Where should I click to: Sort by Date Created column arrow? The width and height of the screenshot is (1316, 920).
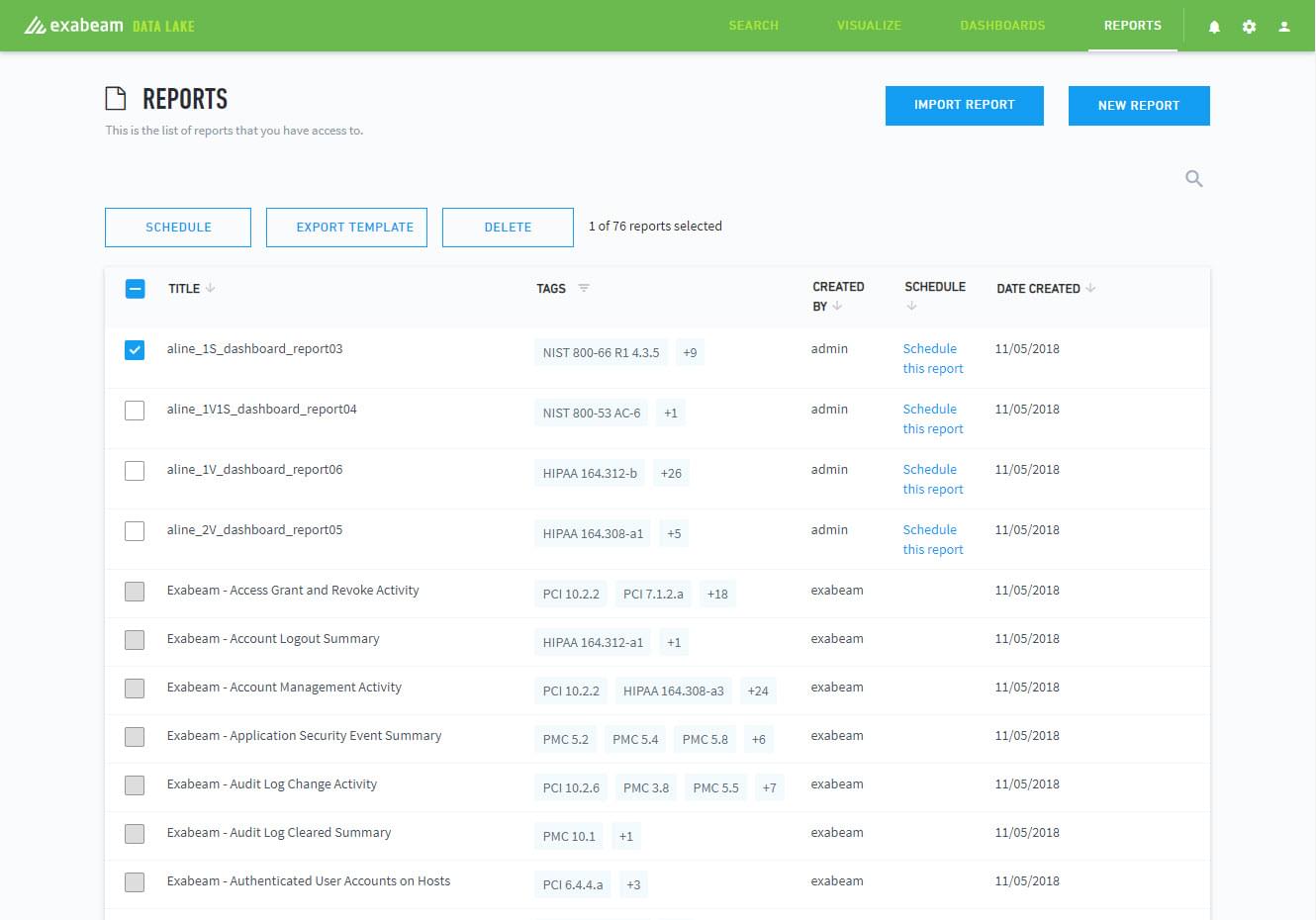pos(1090,288)
